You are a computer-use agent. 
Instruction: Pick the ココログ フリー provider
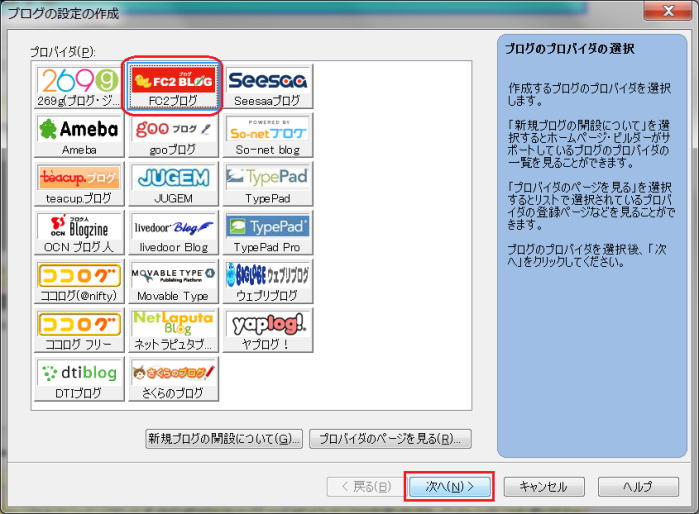(x=79, y=330)
